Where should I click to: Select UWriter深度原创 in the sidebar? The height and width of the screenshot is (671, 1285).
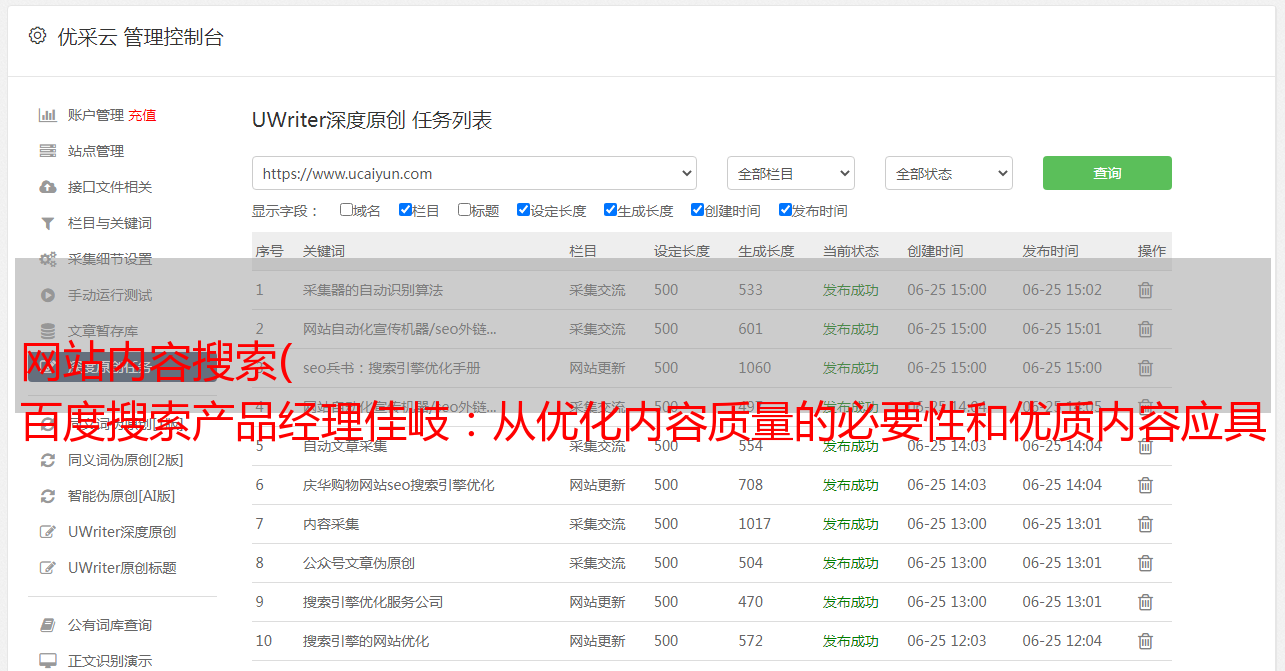pyautogui.click(x=122, y=532)
